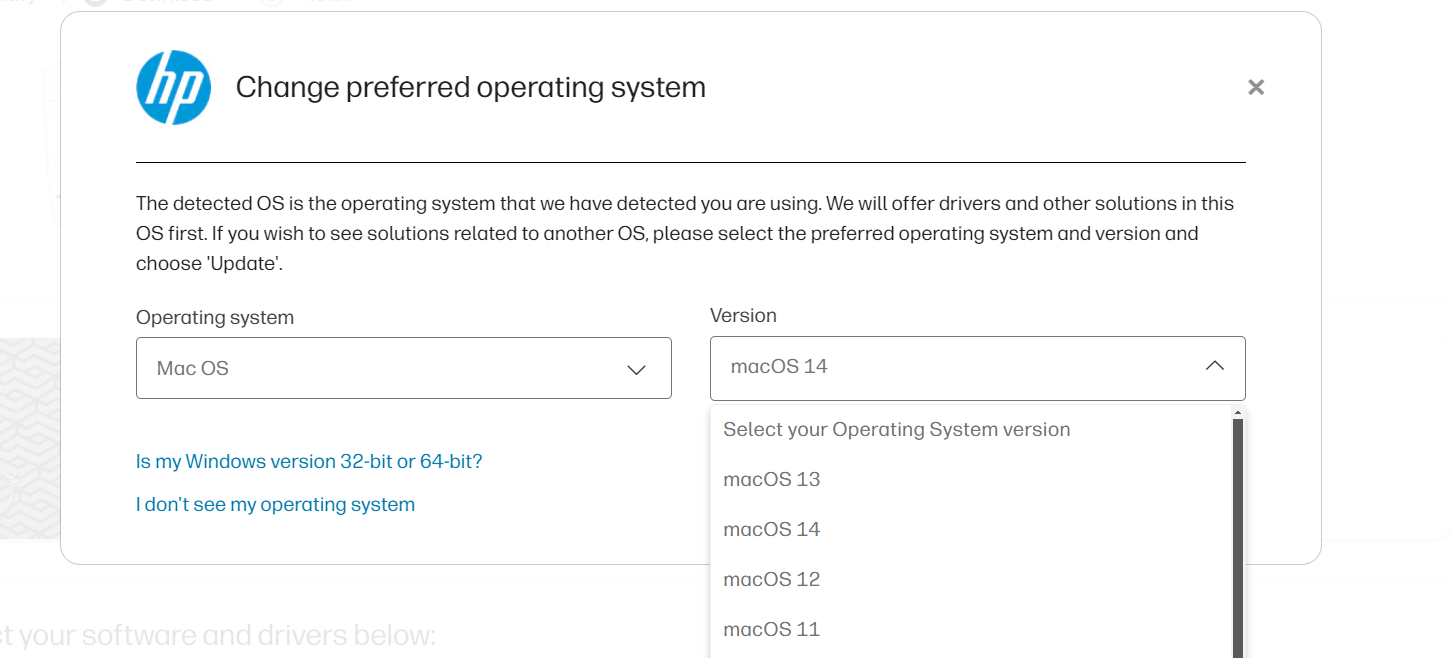Screen dimensions: 1451x658
Task: Collapse the Version dropdown showing macOS 14
Action: (978, 368)
